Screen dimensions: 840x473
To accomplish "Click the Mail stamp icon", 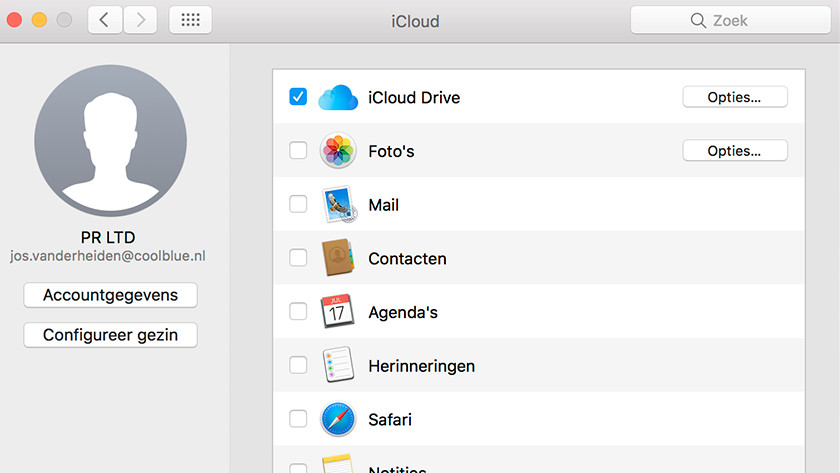I will (339, 204).
